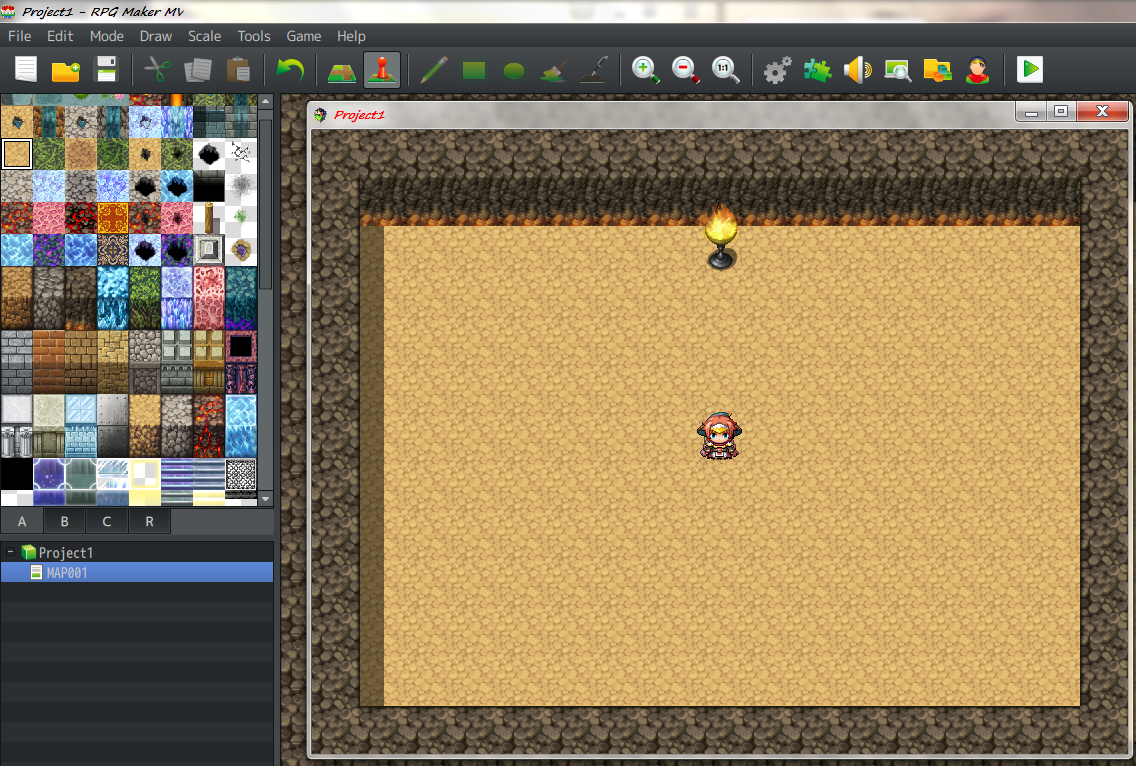
Task: Click the Zoom In magnifier
Action: pyautogui.click(x=646, y=70)
